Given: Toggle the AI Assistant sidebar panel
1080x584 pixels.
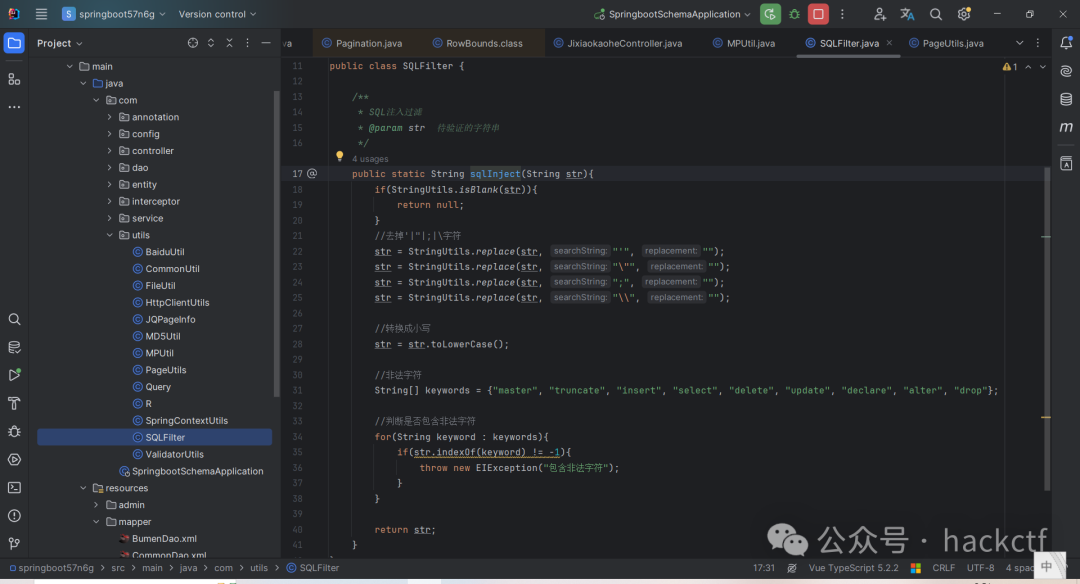Looking at the screenshot, I should (1066, 71).
